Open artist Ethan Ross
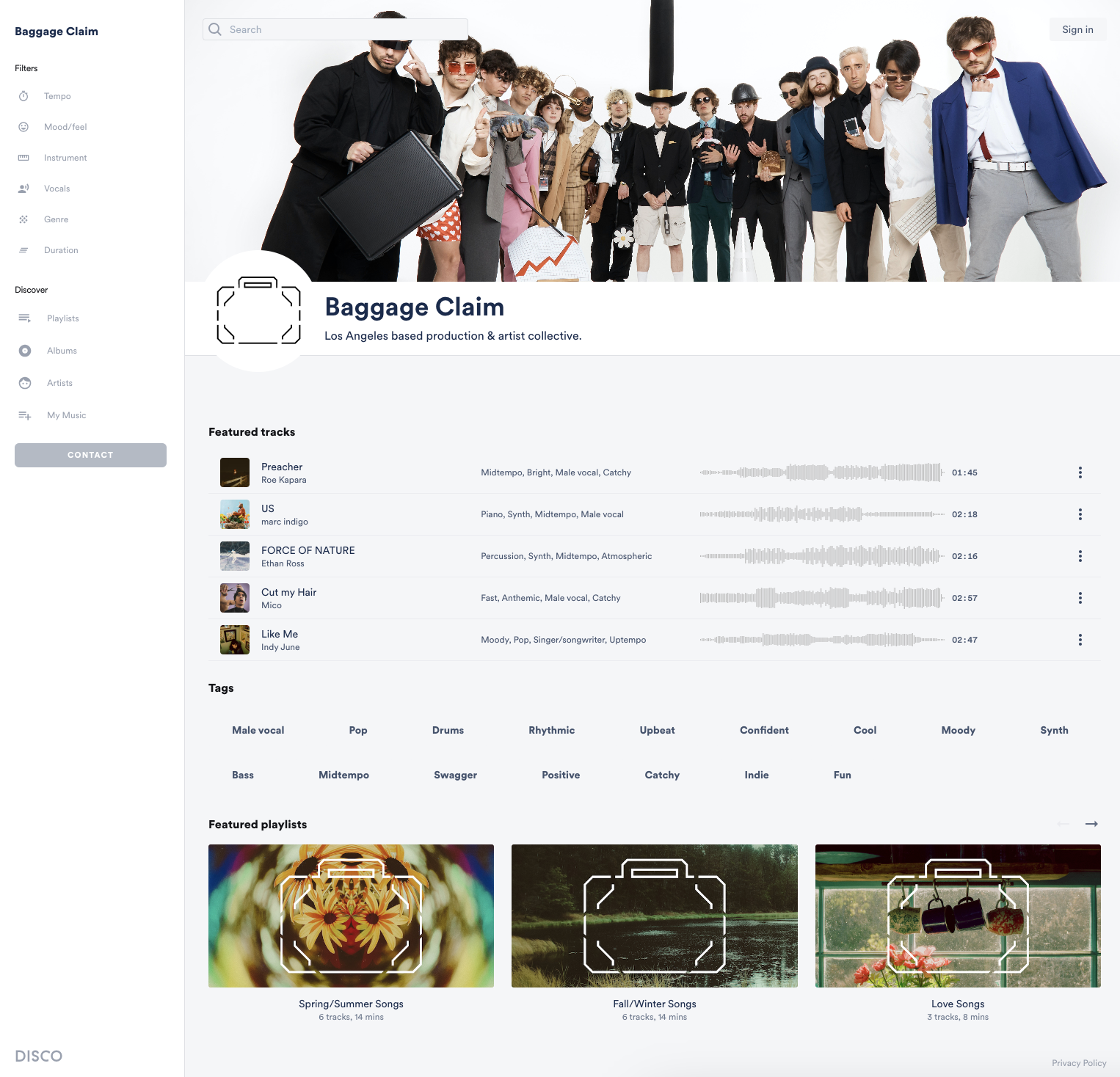The image size is (1120, 1077). coord(283,563)
